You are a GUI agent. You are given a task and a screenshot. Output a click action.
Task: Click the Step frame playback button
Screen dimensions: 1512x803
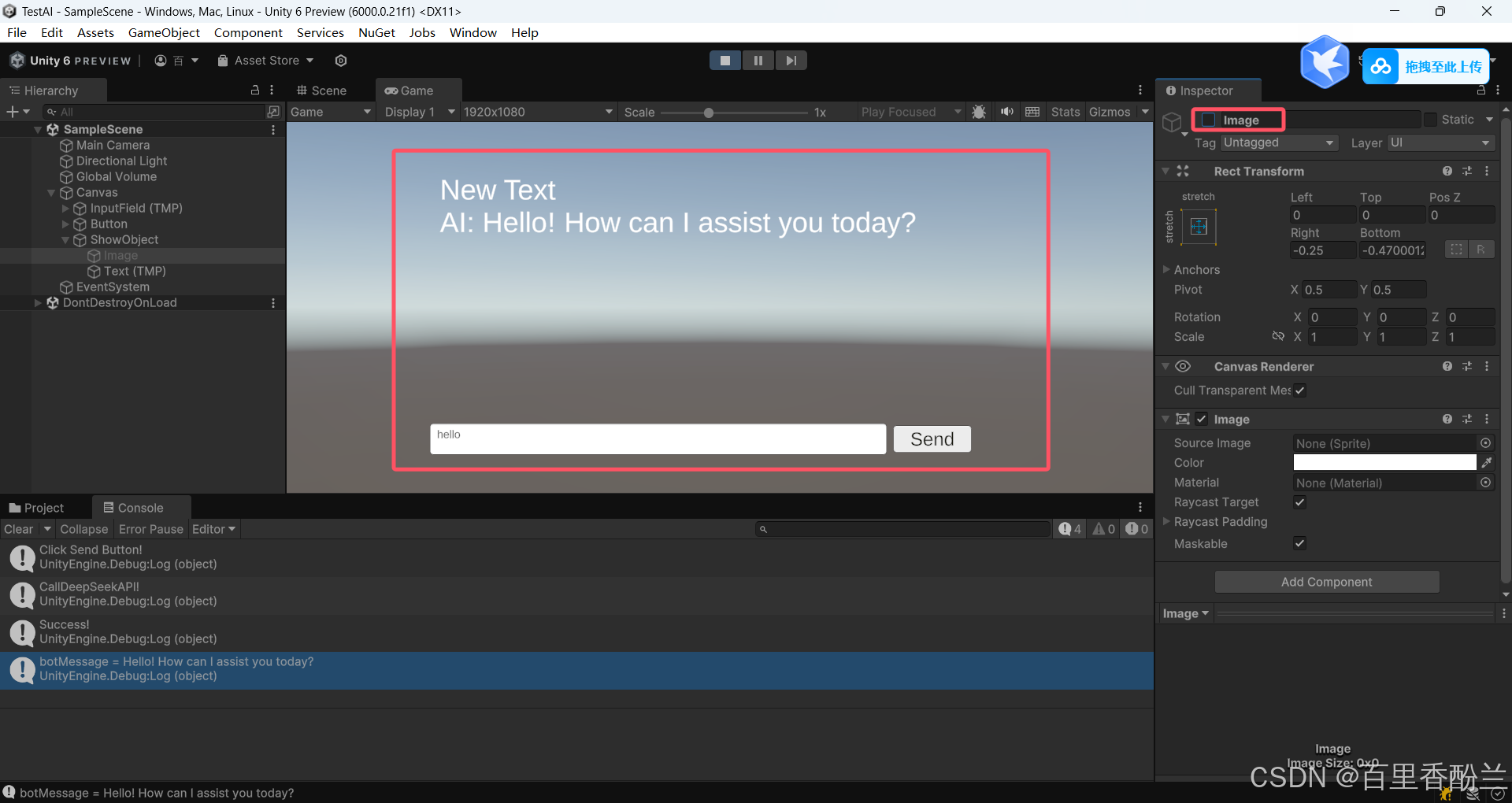click(x=791, y=61)
